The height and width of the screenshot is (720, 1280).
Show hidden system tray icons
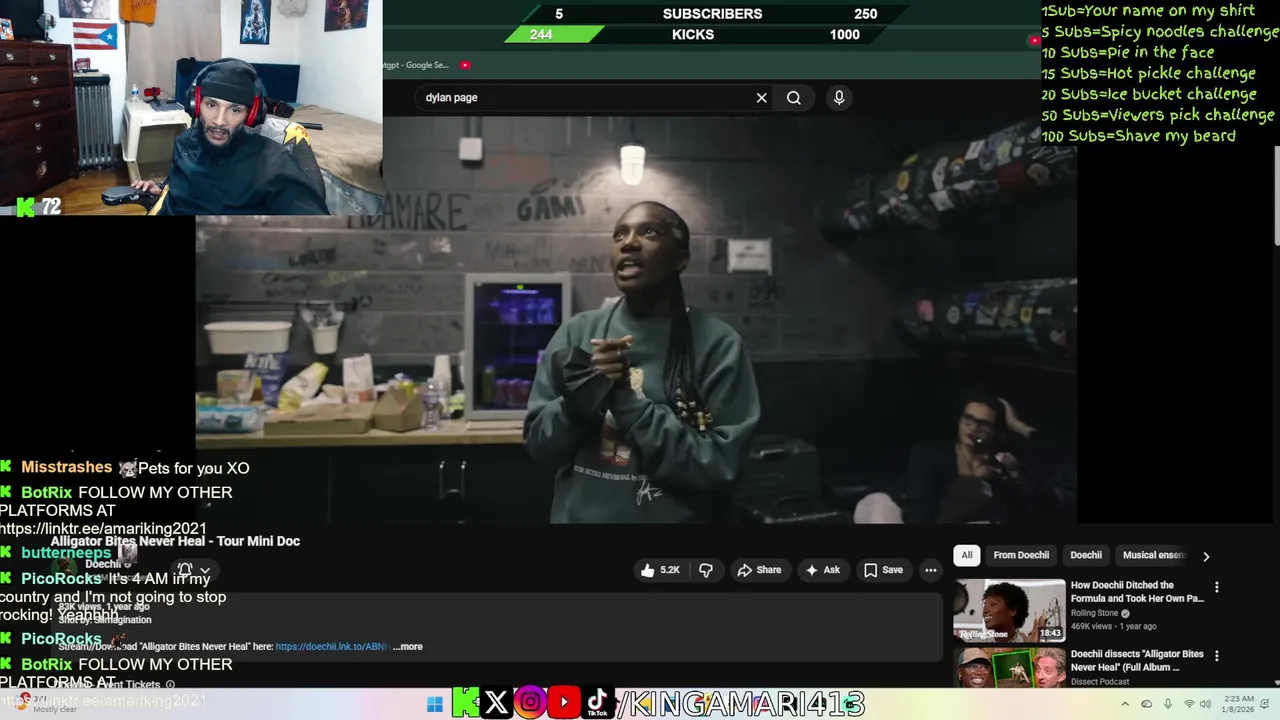coord(1124,704)
